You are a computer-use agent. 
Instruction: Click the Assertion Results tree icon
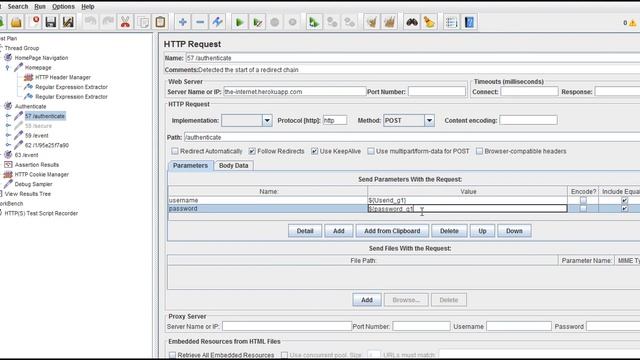click(x=8, y=164)
